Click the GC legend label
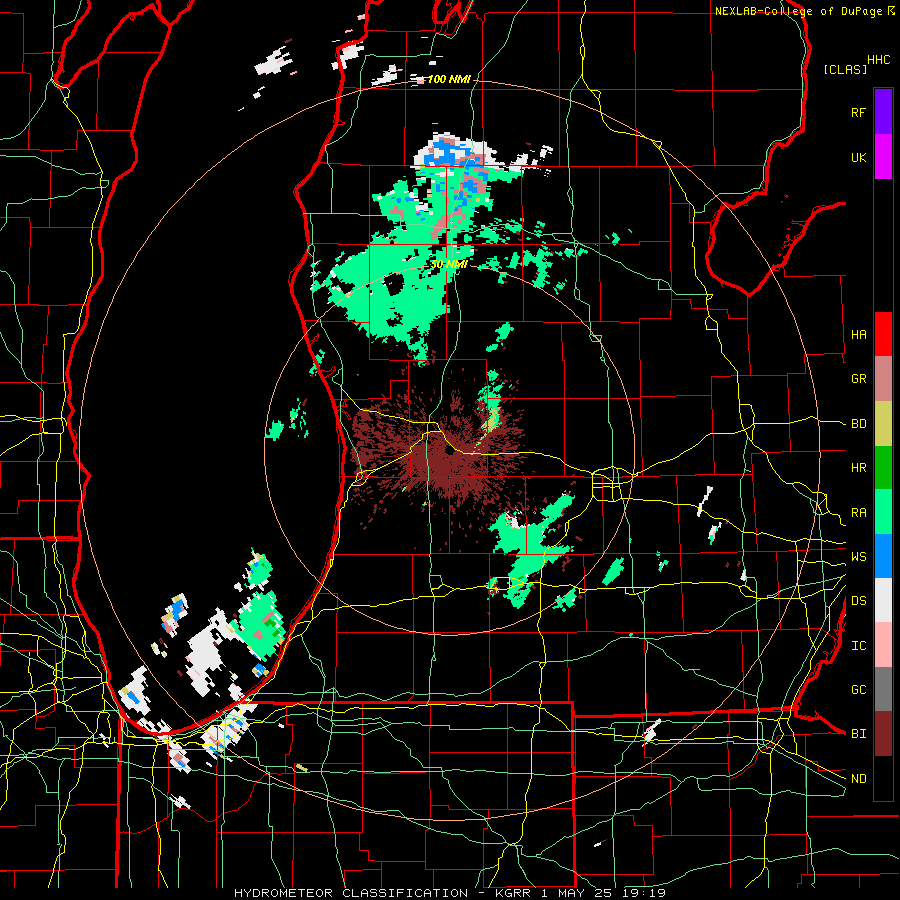The image size is (900, 900). click(x=858, y=690)
